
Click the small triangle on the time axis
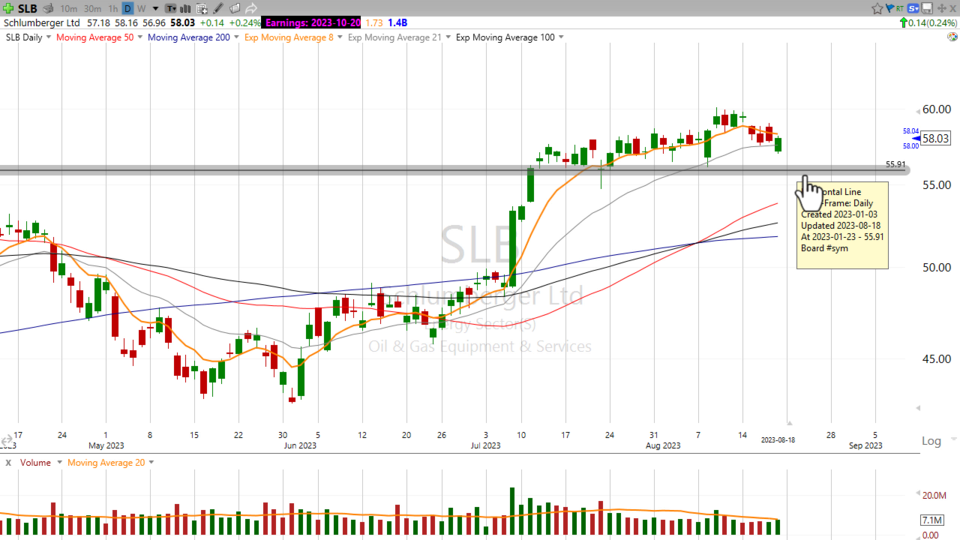tap(790, 423)
